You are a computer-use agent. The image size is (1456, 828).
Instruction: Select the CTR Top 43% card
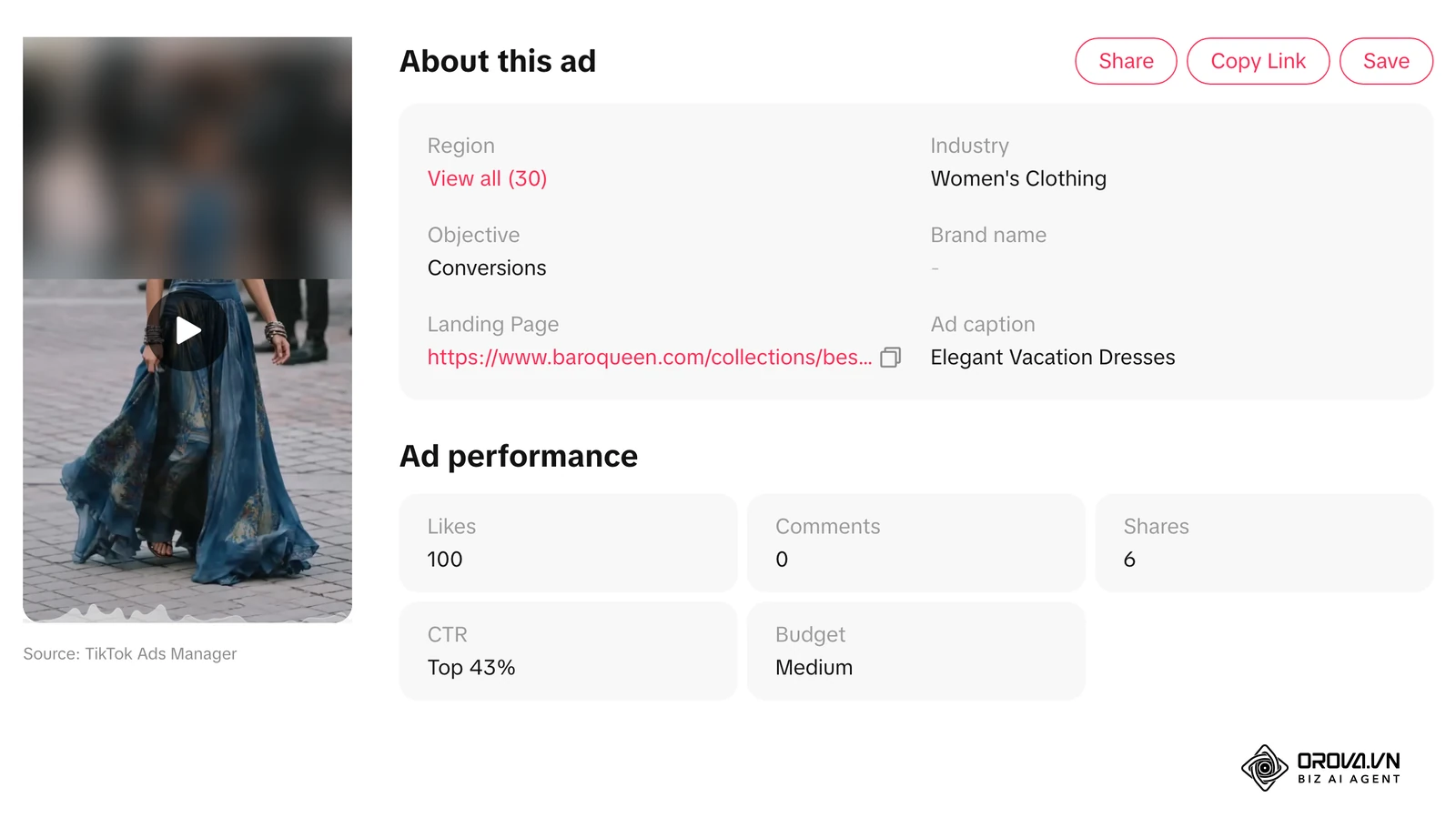pyautogui.click(x=568, y=651)
